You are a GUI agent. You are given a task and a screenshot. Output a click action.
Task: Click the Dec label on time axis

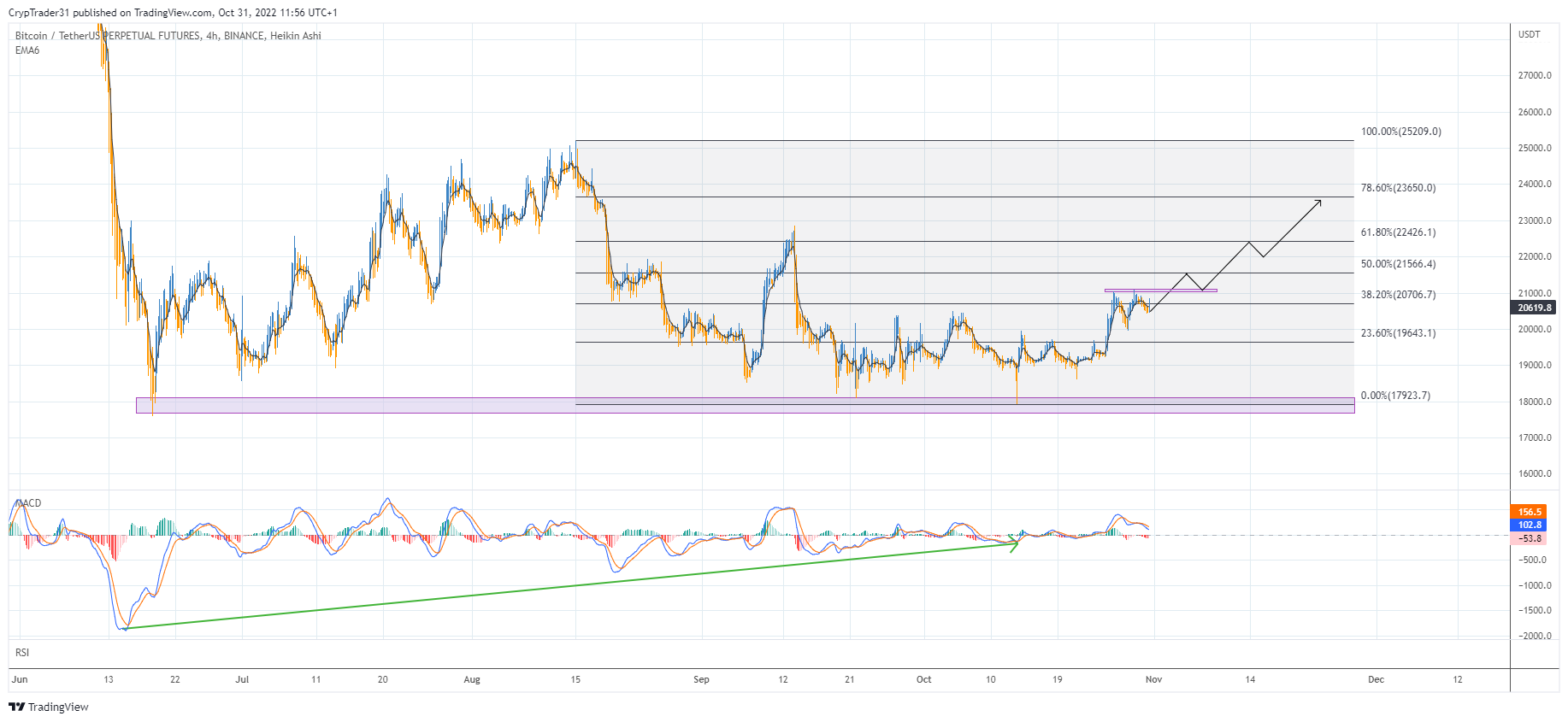click(x=1376, y=680)
